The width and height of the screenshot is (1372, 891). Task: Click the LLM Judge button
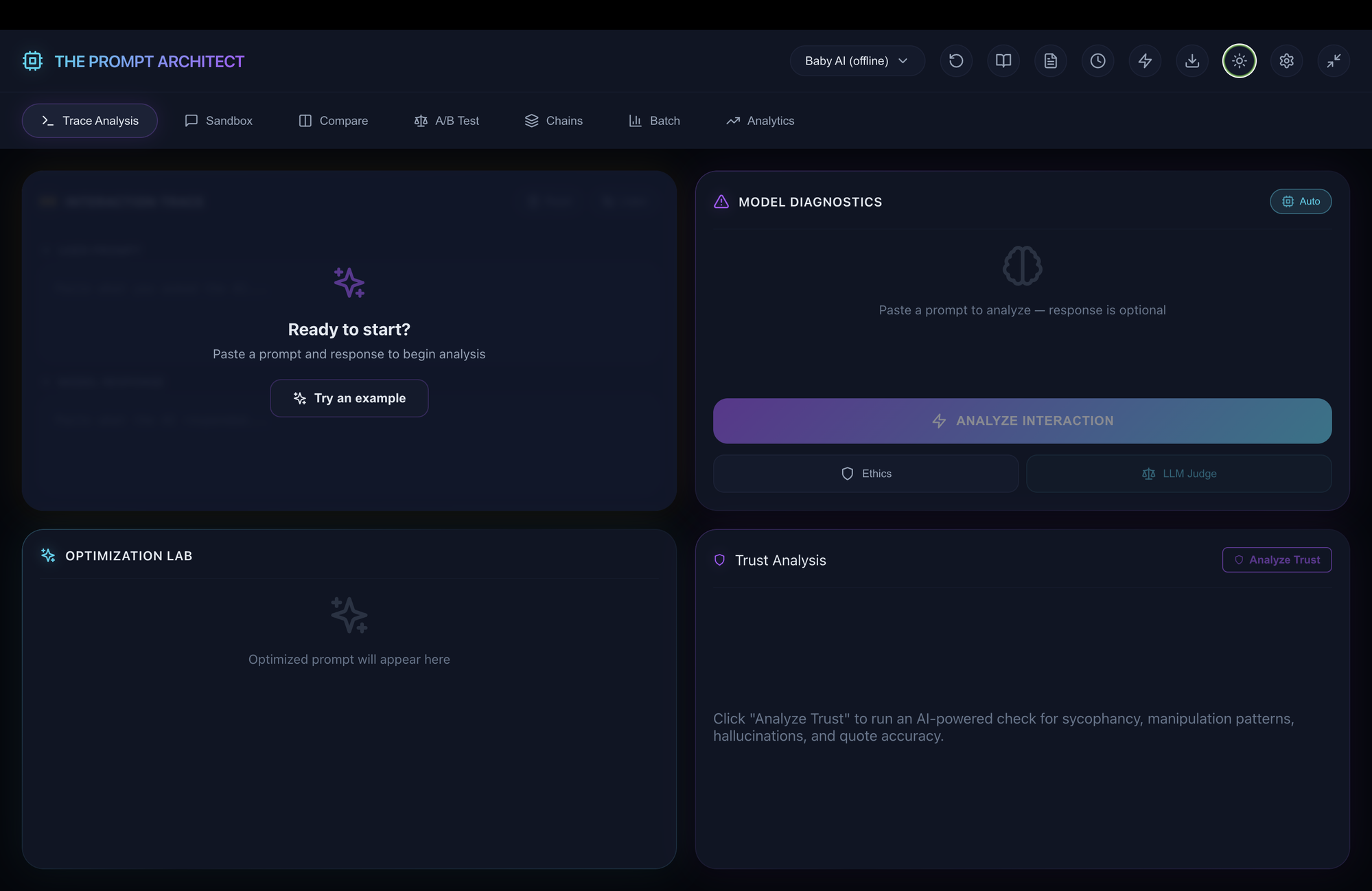click(1179, 474)
